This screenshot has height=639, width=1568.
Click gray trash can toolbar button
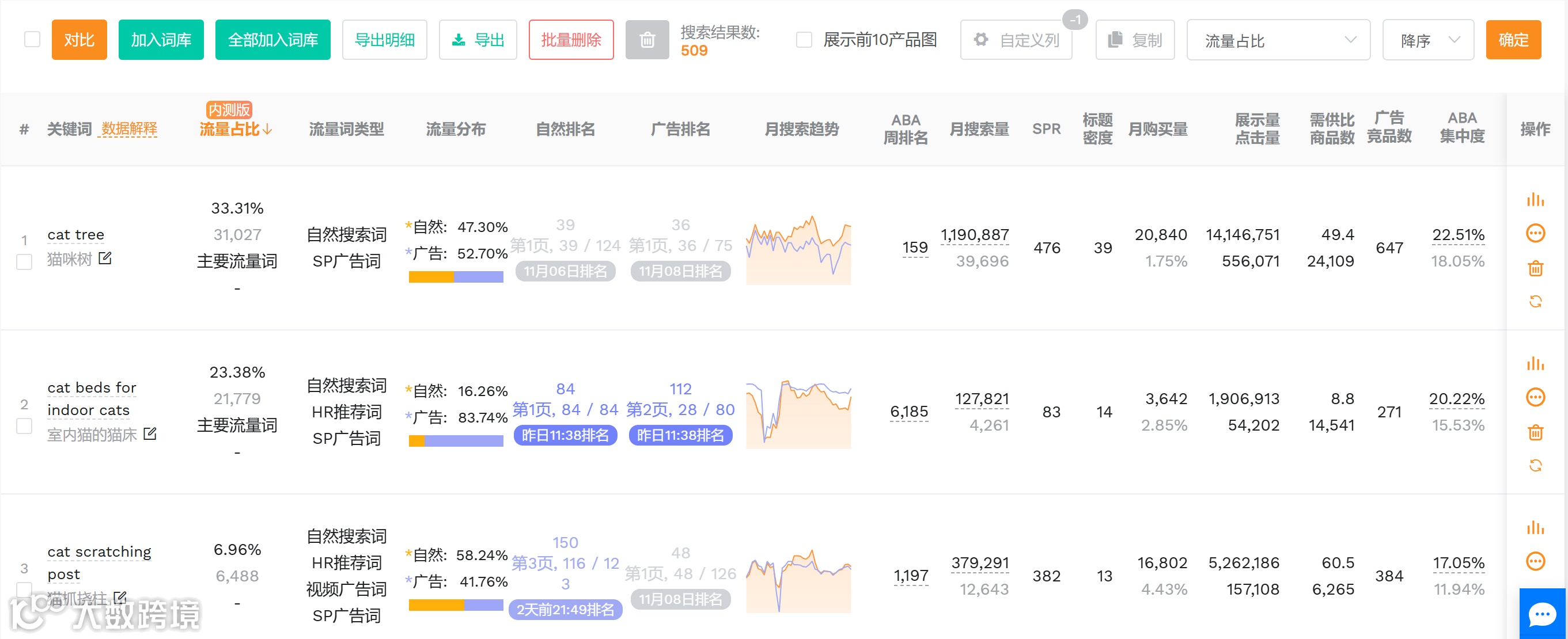646,40
